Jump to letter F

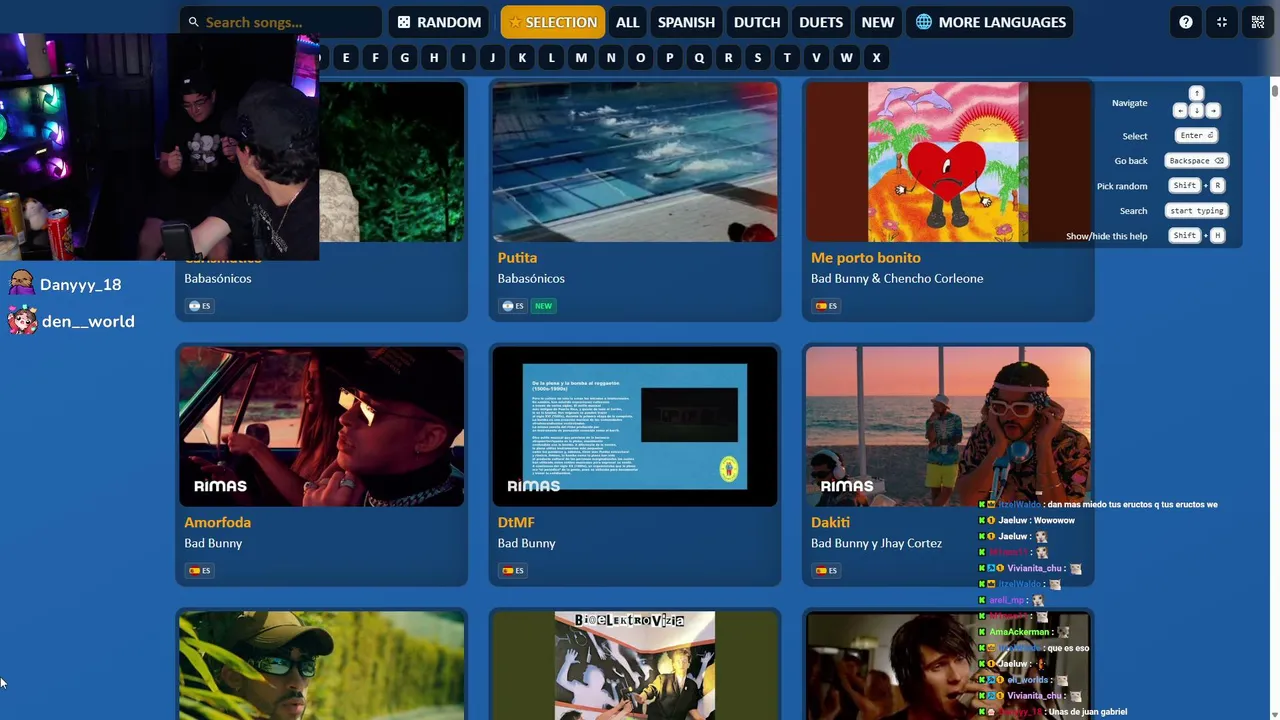coord(375,58)
